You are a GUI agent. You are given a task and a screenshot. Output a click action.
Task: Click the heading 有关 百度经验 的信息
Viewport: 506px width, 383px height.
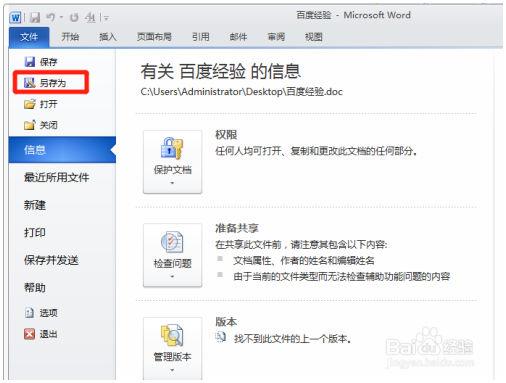pyautogui.click(x=221, y=71)
